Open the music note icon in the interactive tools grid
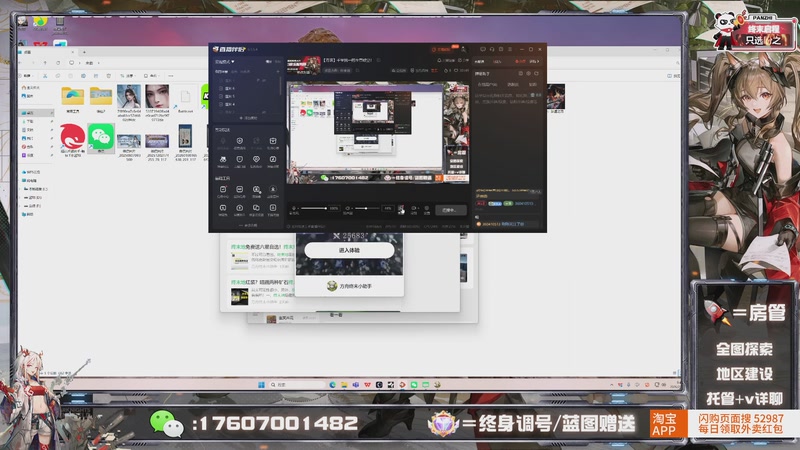Viewport: 800px width, 450px height. tap(273, 159)
